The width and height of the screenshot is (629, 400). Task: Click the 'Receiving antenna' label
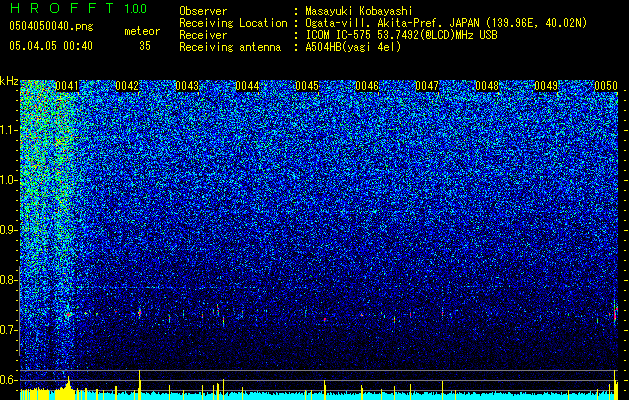pos(230,47)
